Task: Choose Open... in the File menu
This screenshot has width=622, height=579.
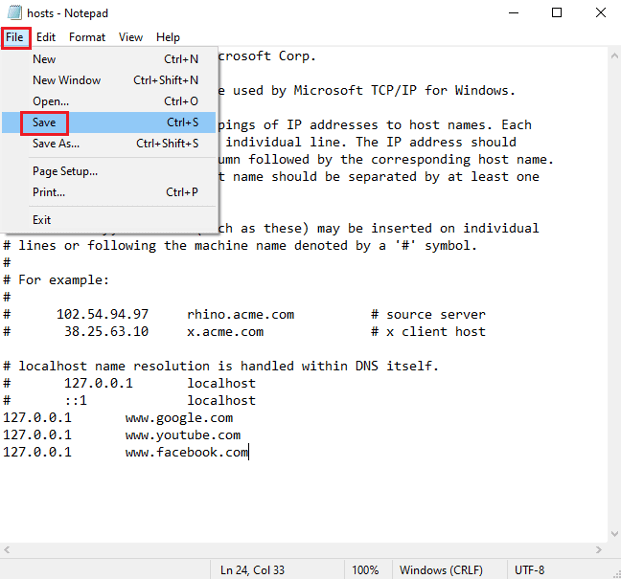Action: 51,101
